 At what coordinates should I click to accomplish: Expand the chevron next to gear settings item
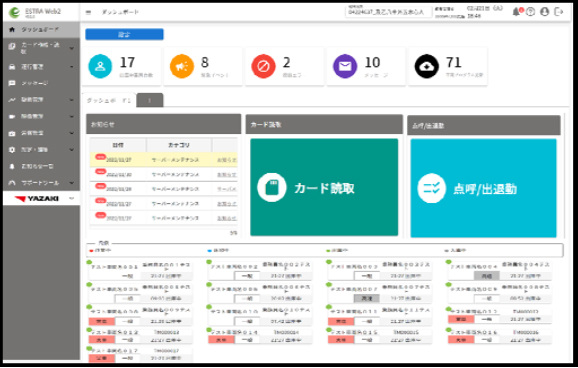click(72, 150)
